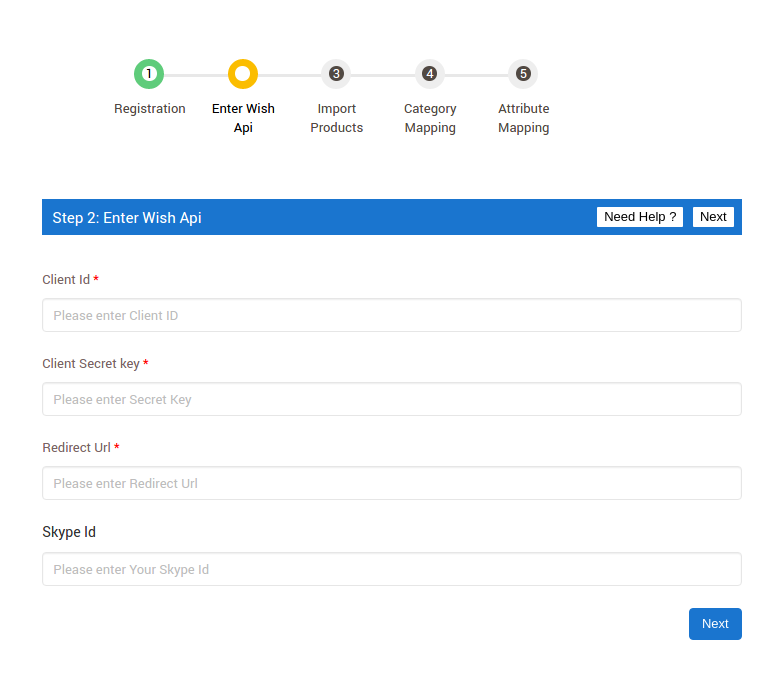The height and width of the screenshot is (694, 782).
Task: Click the Step 2: Enter Wish Api heading
Action: 127,218
